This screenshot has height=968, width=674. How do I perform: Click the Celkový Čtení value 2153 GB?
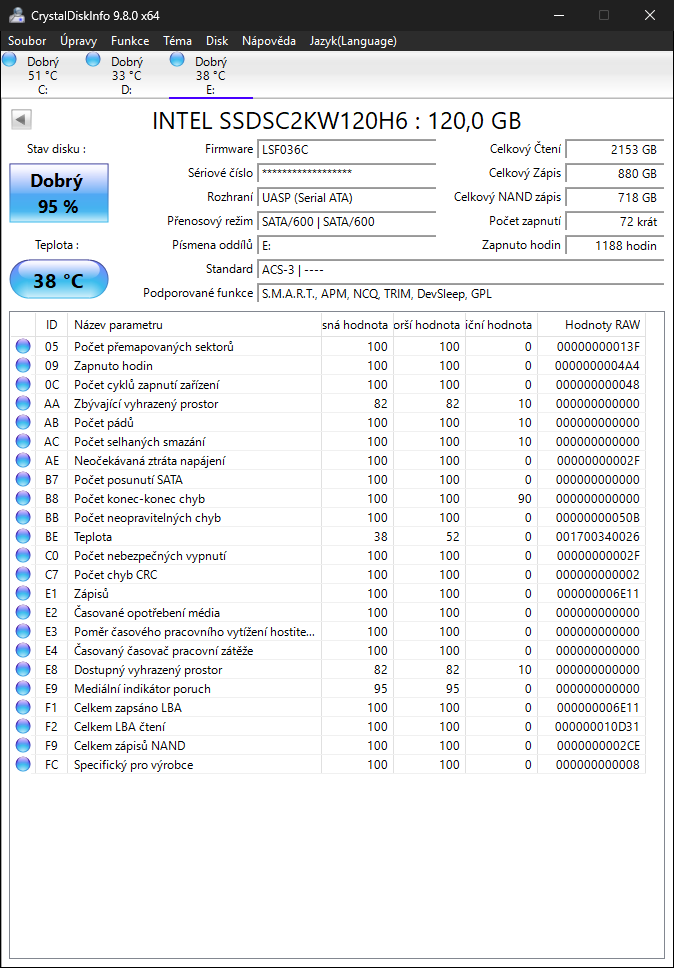[x=615, y=149]
